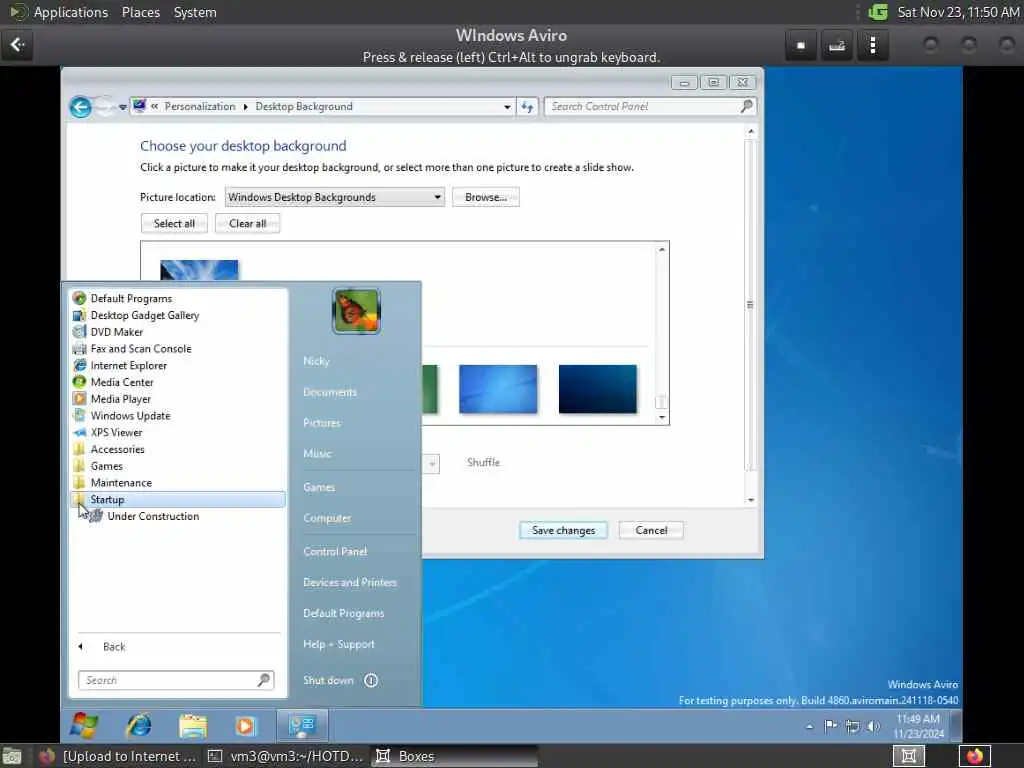Open the Nicky user folder

[x=317, y=361]
